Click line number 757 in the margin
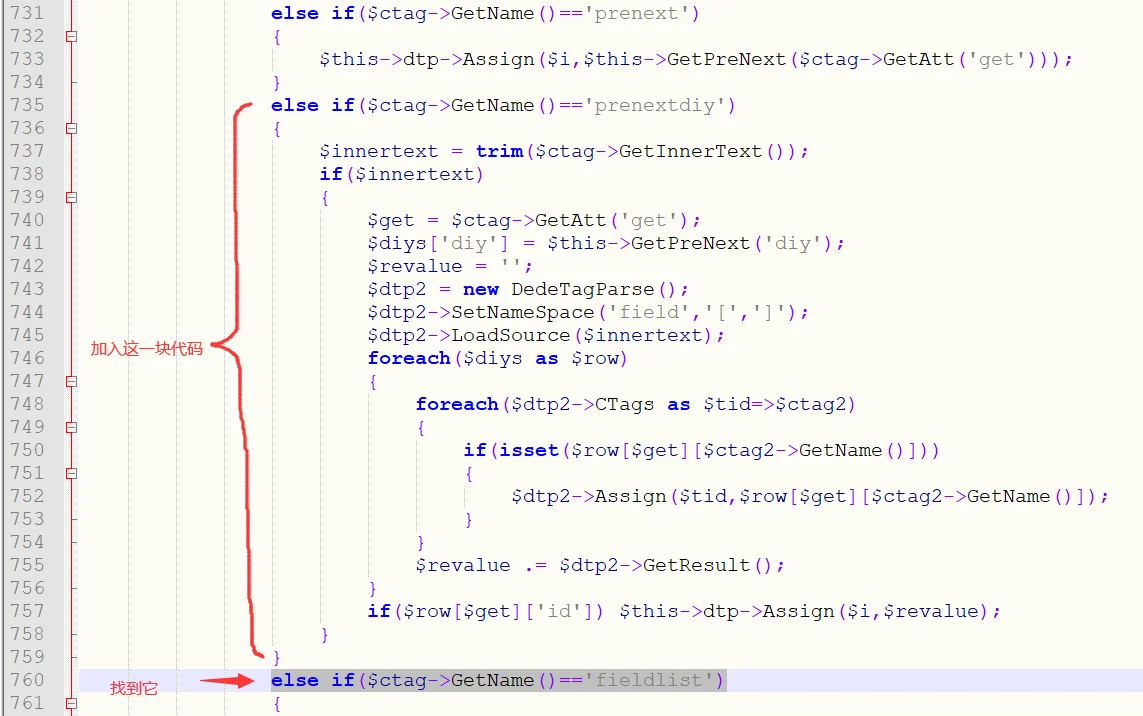The image size is (1143, 716). (x=27, y=611)
